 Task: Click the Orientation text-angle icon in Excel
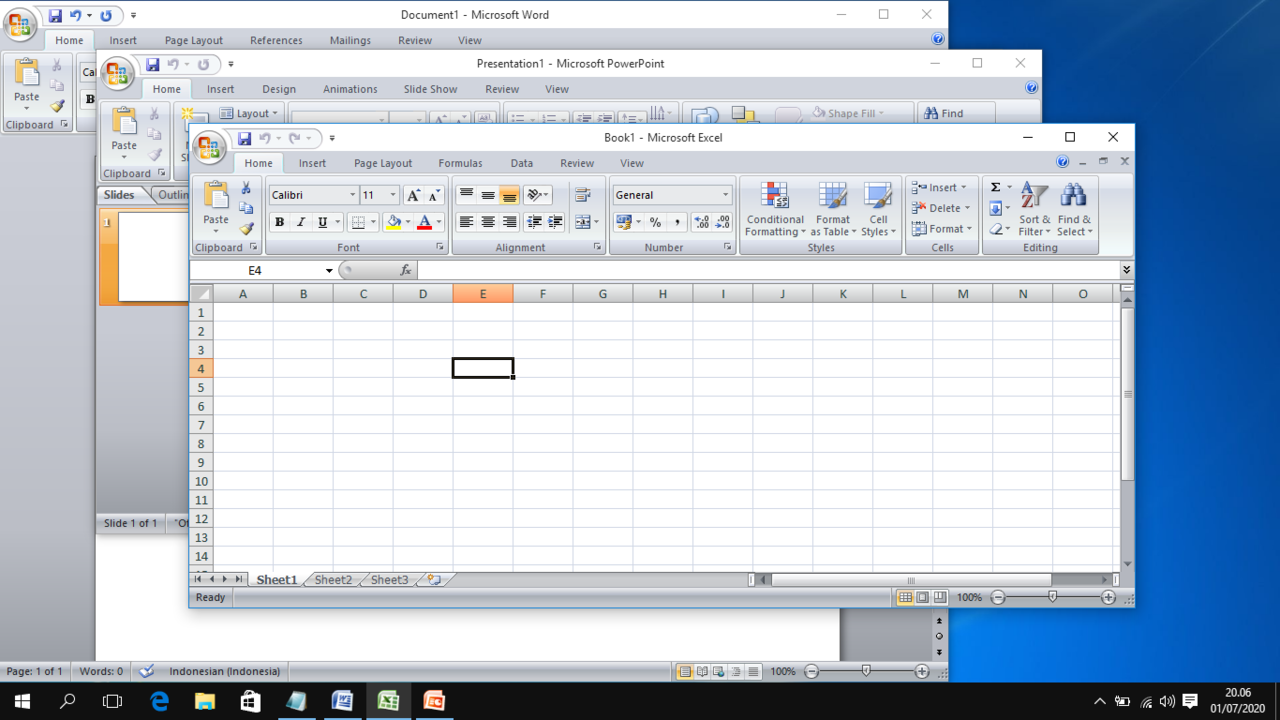point(534,195)
